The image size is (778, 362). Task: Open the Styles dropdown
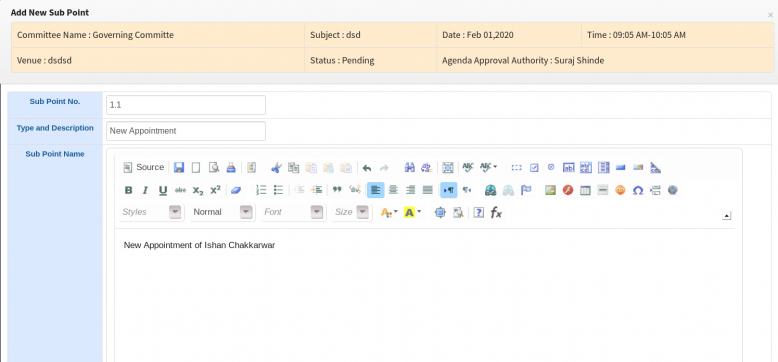(x=151, y=212)
